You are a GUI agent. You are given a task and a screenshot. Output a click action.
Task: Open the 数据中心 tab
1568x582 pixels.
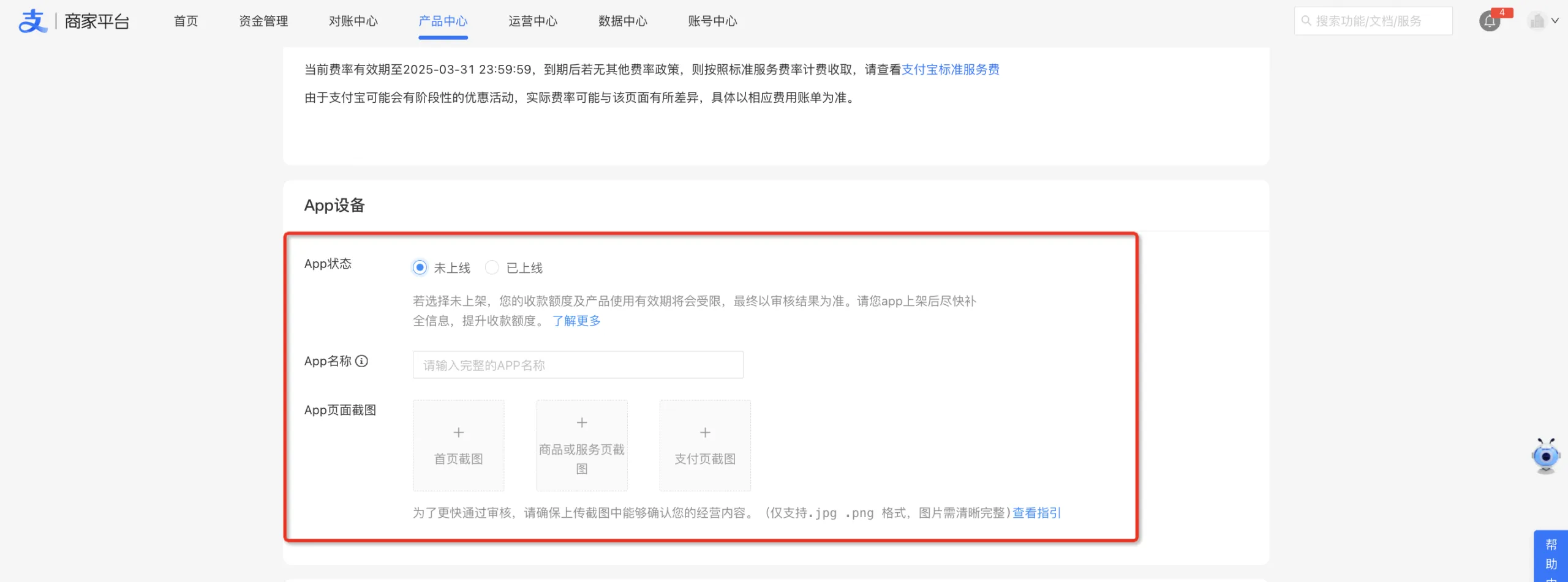[622, 21]
